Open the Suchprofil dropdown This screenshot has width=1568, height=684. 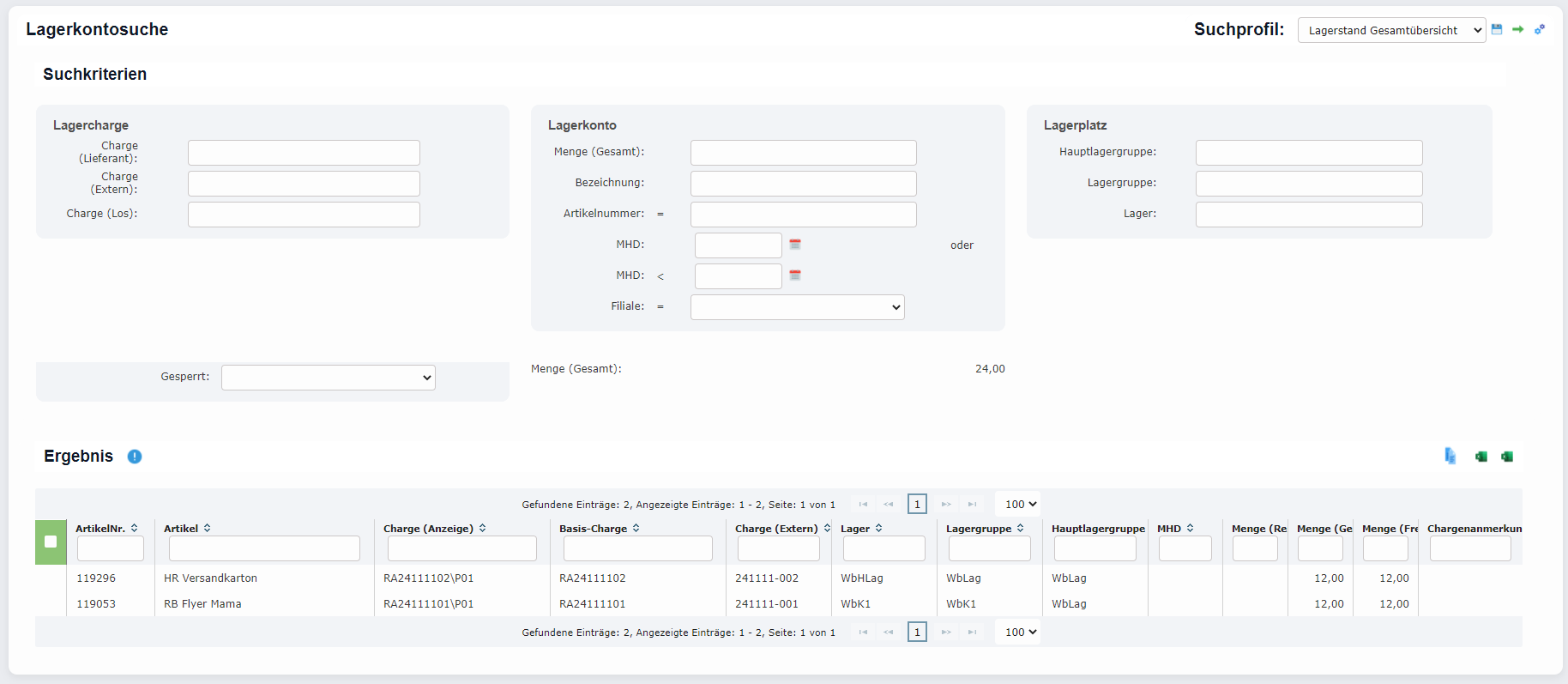[x=1390, y=30]
